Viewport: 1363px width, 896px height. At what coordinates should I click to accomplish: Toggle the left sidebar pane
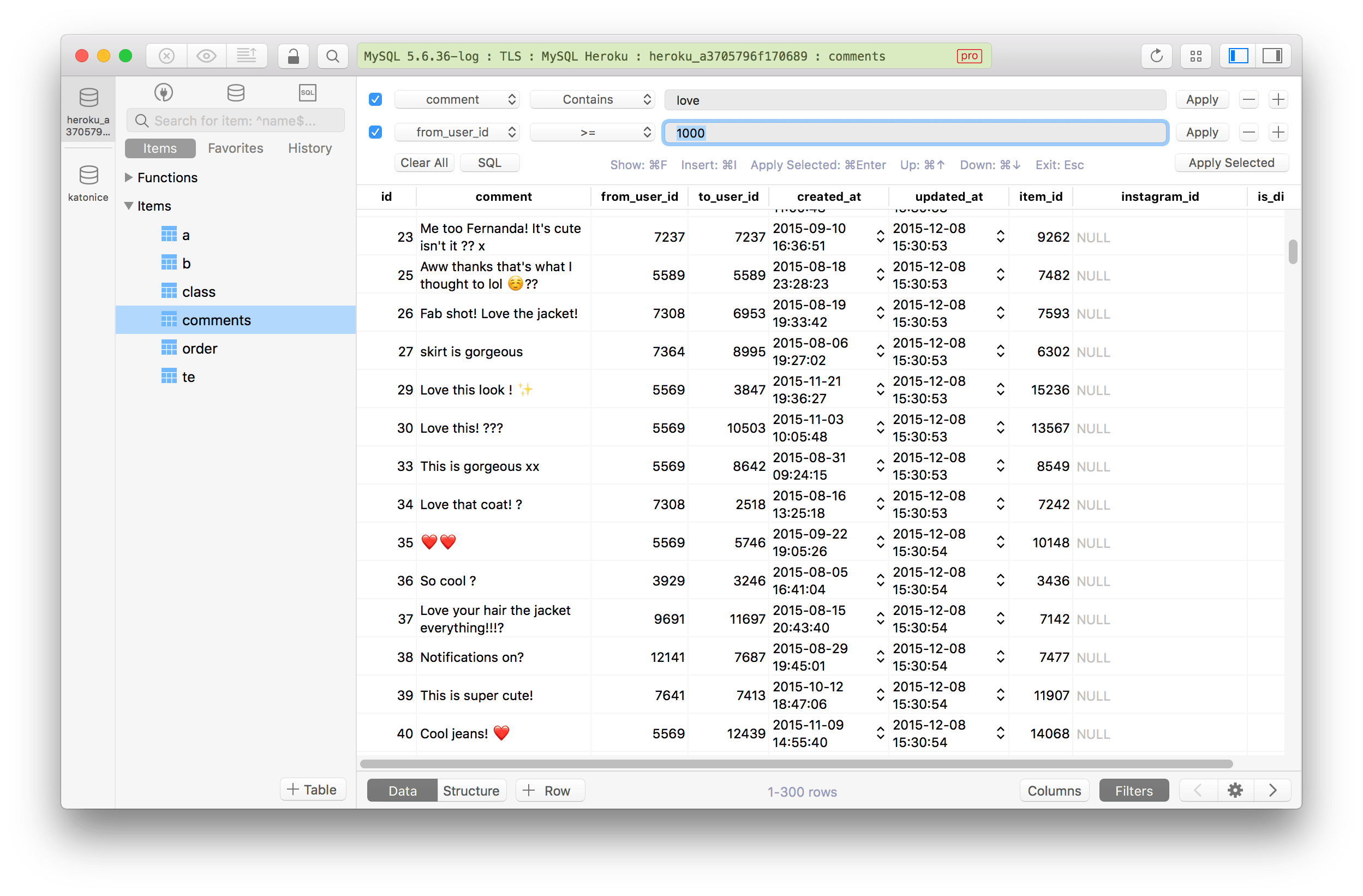pyautogui.click(x=1238, y=56)
